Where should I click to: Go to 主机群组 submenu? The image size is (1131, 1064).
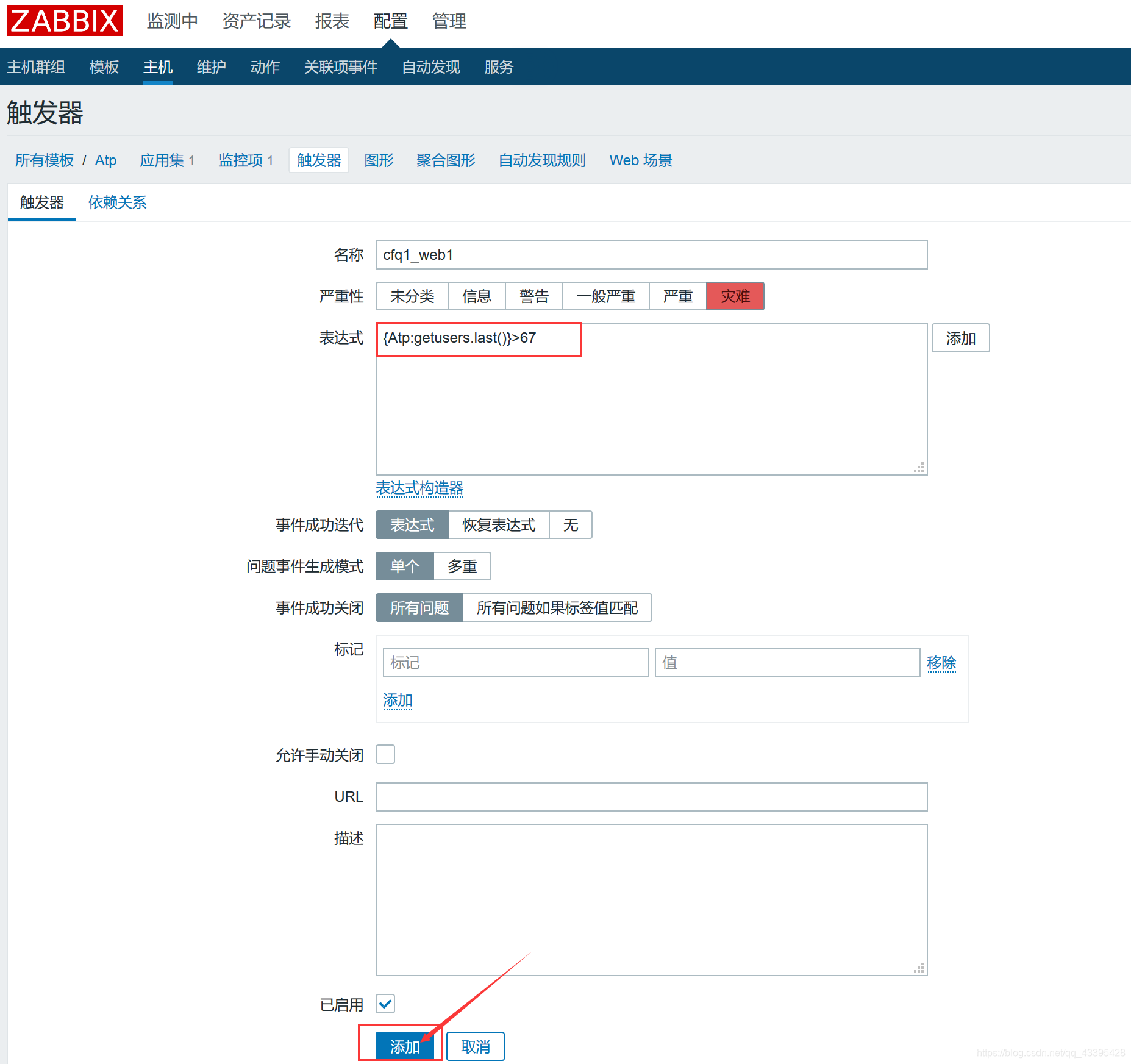pos(36,66)
